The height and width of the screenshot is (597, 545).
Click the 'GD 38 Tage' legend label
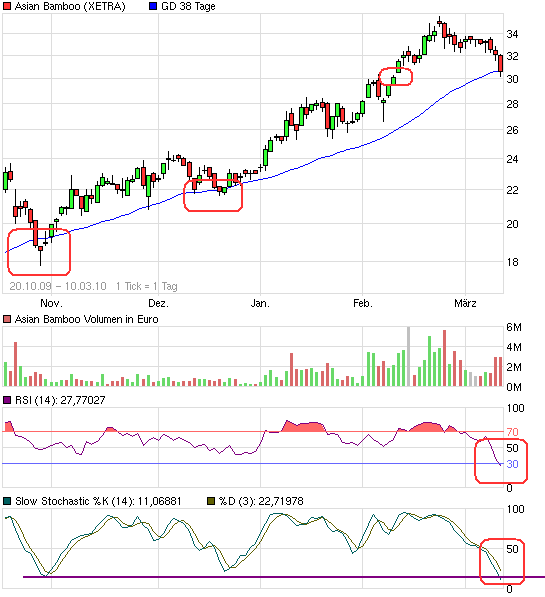[x=188, y=6]
